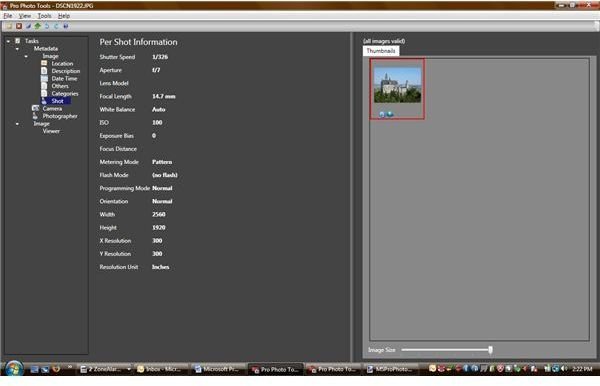The image size is (600, 386).
Task: Open the File menu
Action: 8,16
